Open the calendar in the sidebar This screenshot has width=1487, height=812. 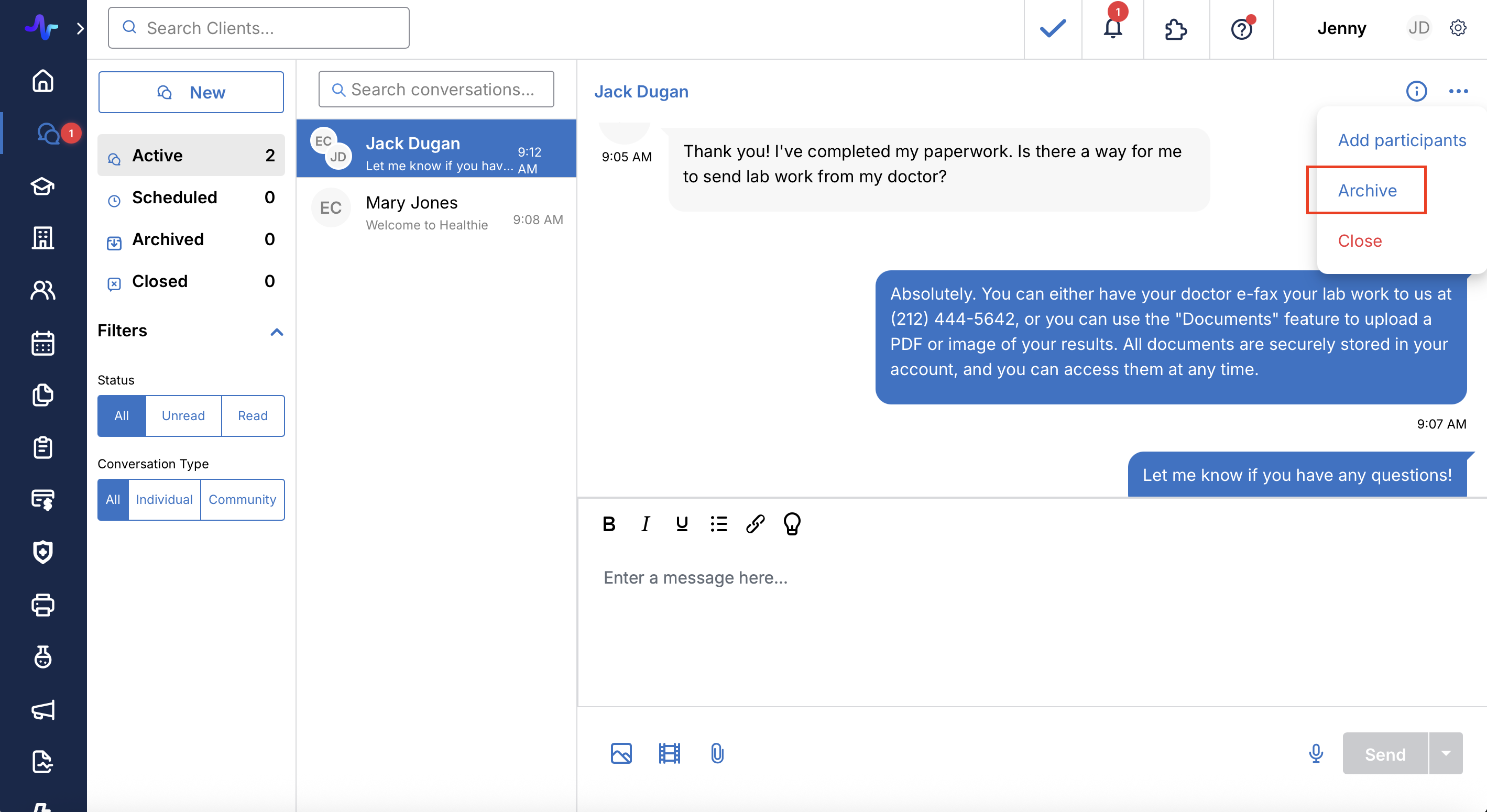[x=43, y=343]
